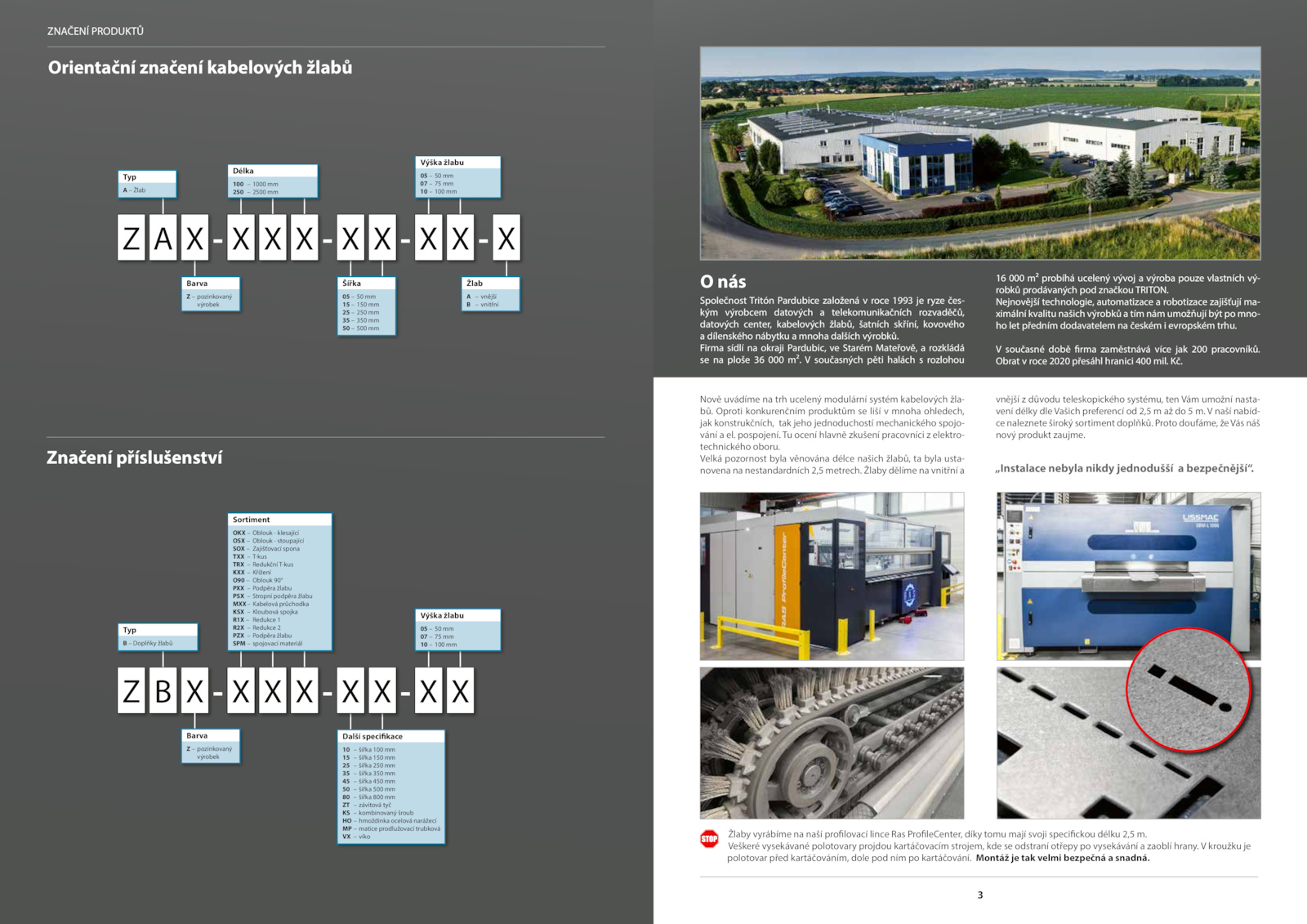The width and height of the screenshot is (1307, 924).
Task: Click 'B – vnitřní' in Žlab box
Action: point(482,305)
